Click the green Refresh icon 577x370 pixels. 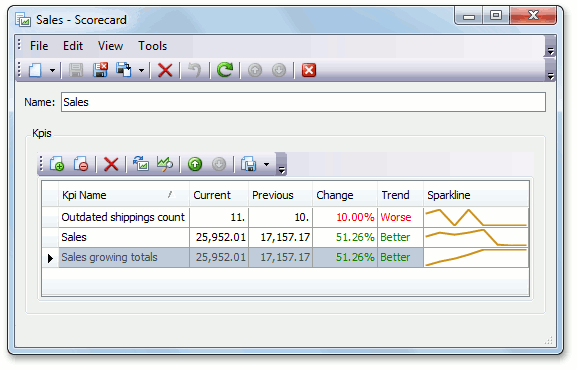pos(225,70)
